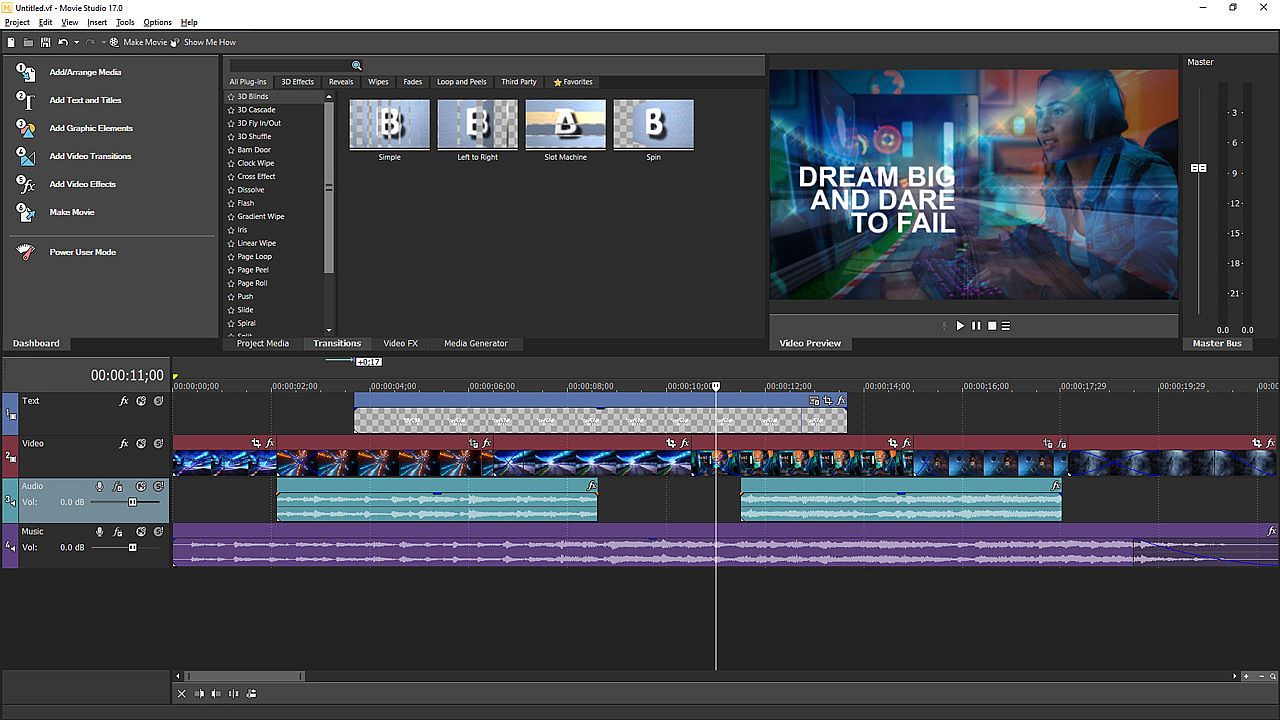Viewport: 1280px width, 720px height.
Task: Expand the Text track using its number icon
Action: [11, 412]
